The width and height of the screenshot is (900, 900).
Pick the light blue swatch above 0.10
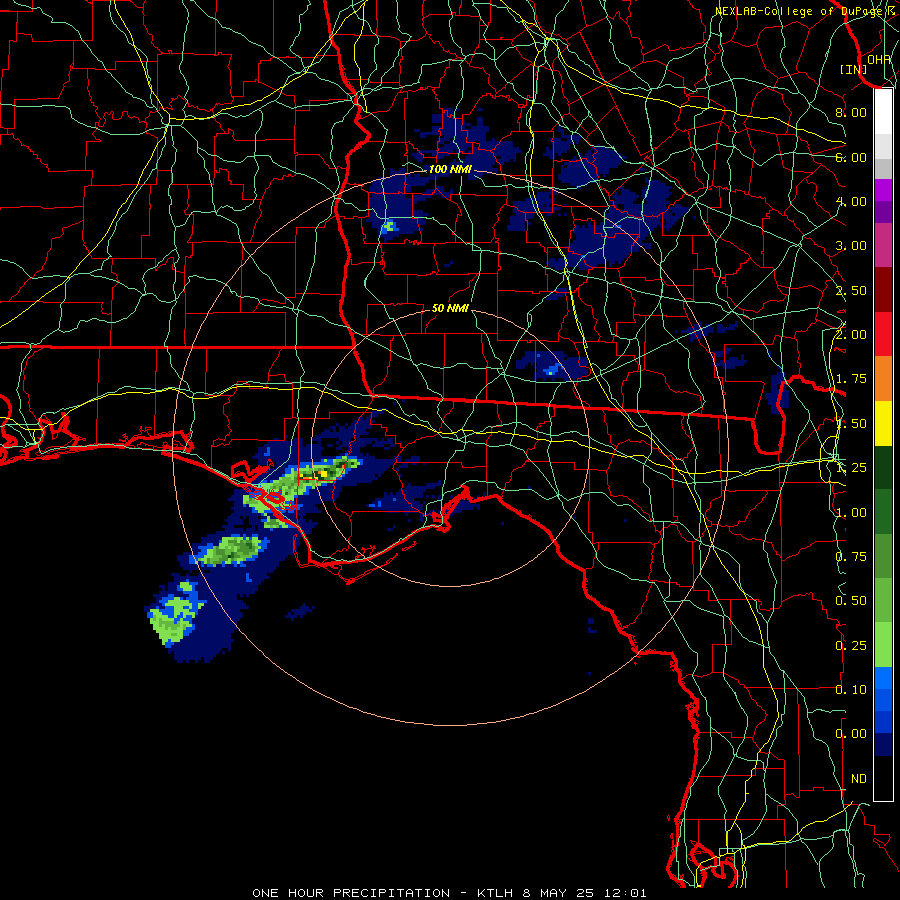[883, 678]
